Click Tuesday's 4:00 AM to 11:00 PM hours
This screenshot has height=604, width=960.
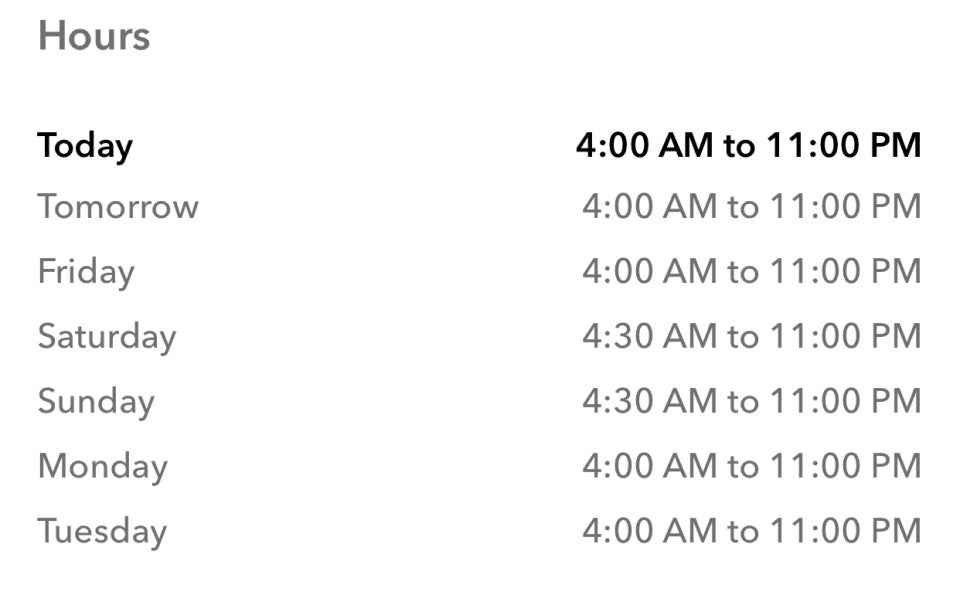click(751, 531)
